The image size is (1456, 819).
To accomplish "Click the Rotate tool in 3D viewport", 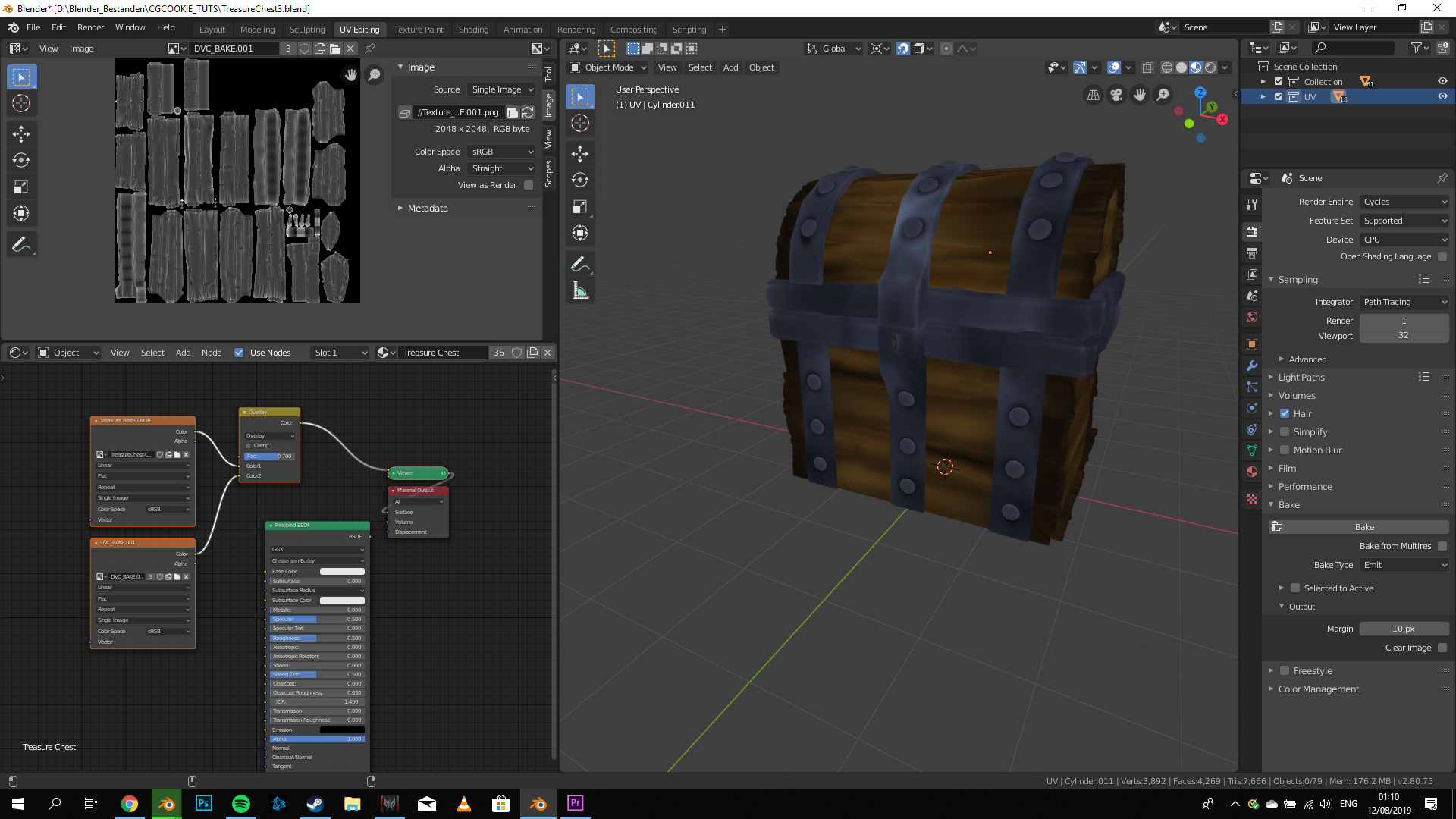I will pyautogui.click(x=580, y=180).
